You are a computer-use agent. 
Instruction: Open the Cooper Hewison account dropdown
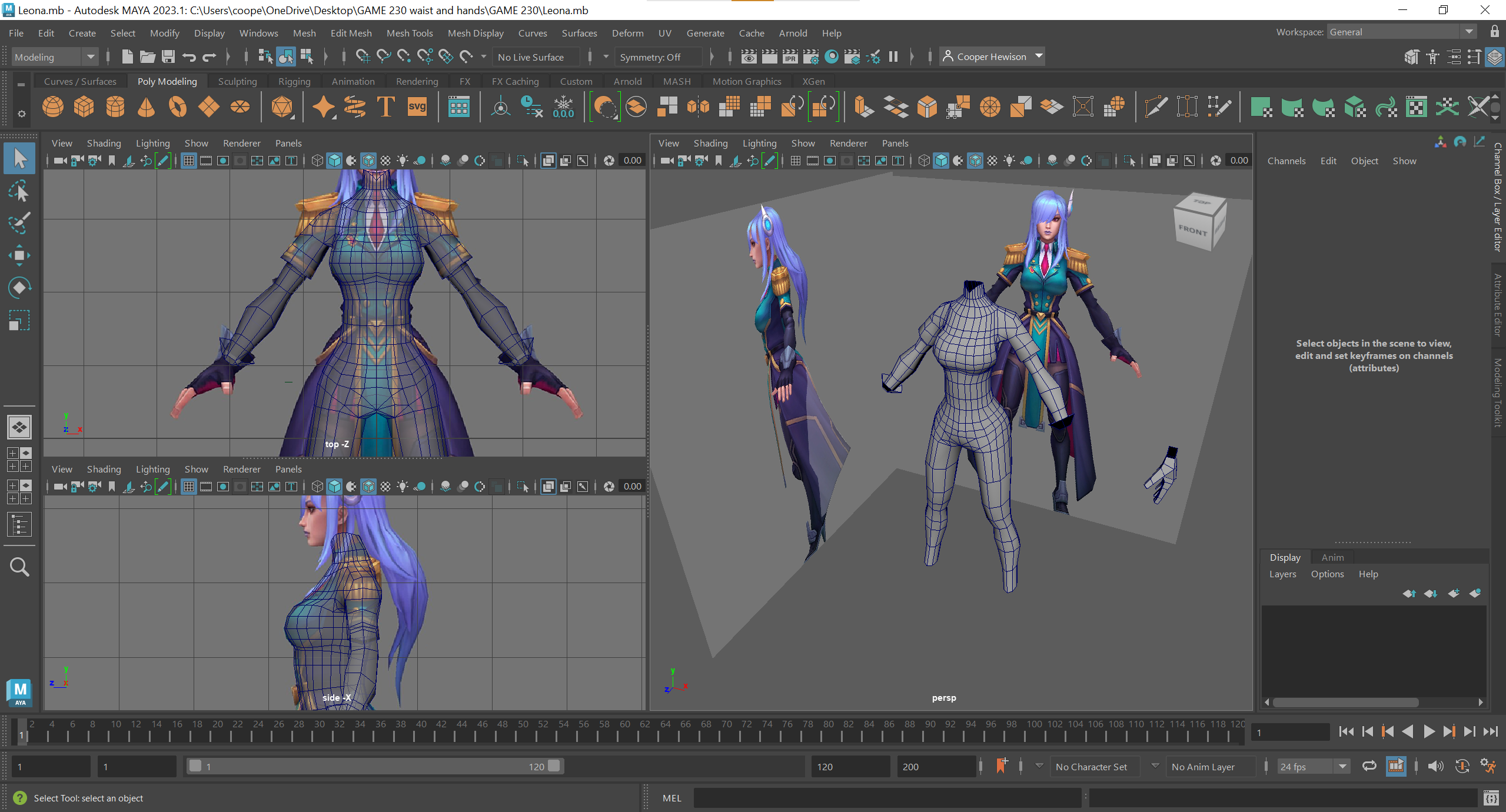coord(992,56)
